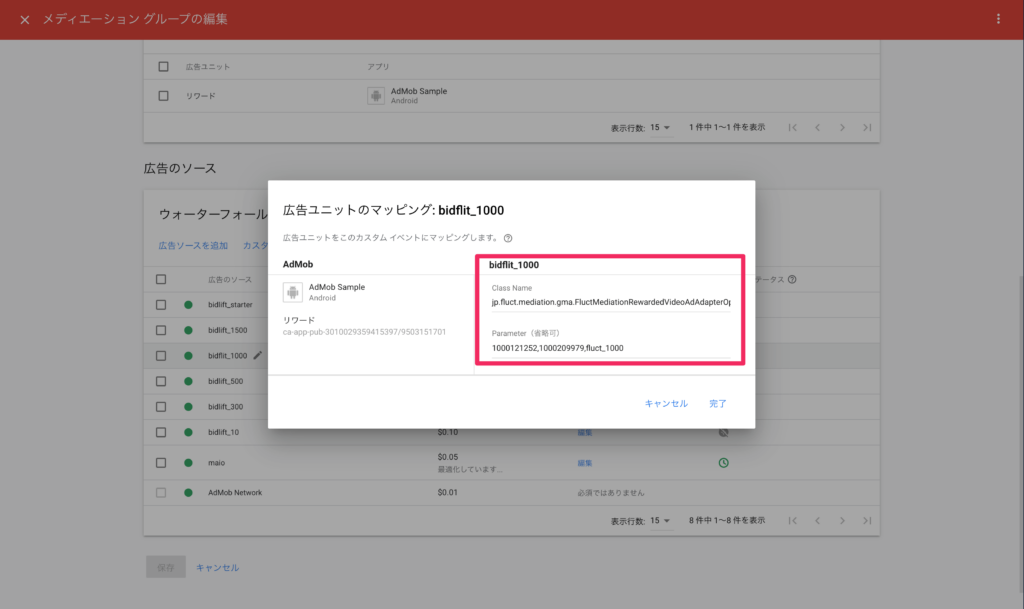Click 完了 to finish mapping
The image size is (1024, 609).
pyautogui.click(x=718, y=403)
